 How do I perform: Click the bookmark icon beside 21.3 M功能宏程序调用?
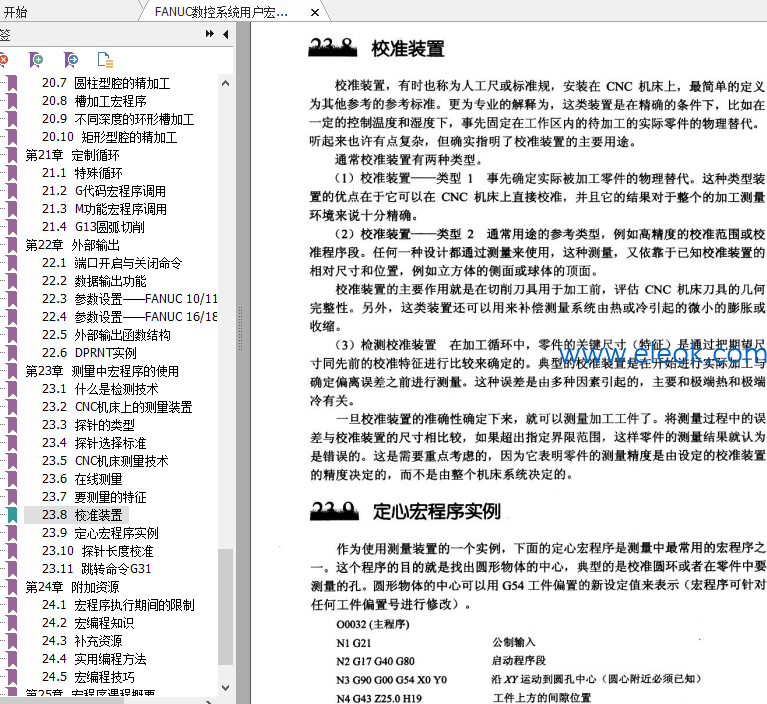tap(12, 209)
